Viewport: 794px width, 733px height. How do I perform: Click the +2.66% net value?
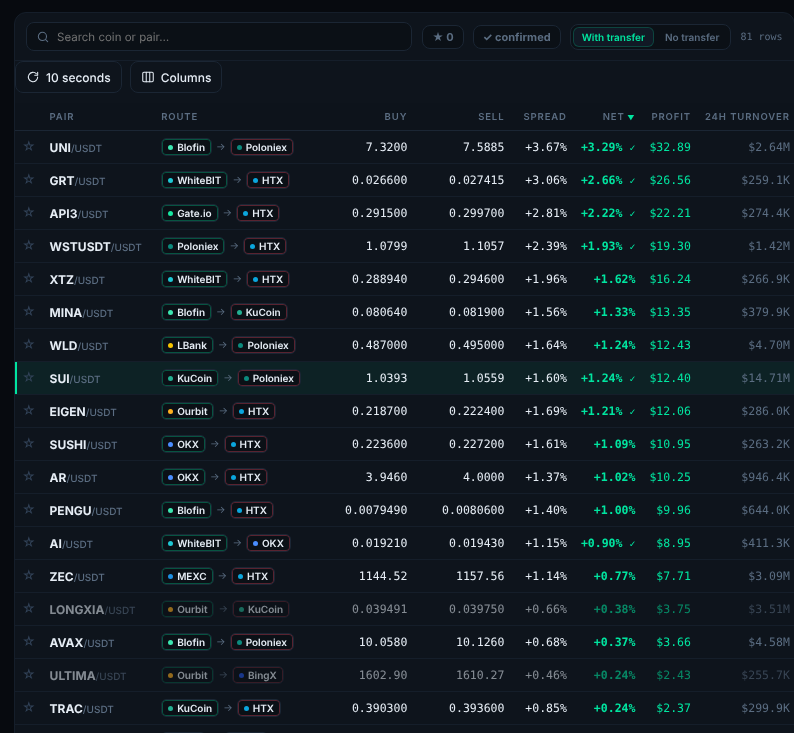tap(602, 180)
